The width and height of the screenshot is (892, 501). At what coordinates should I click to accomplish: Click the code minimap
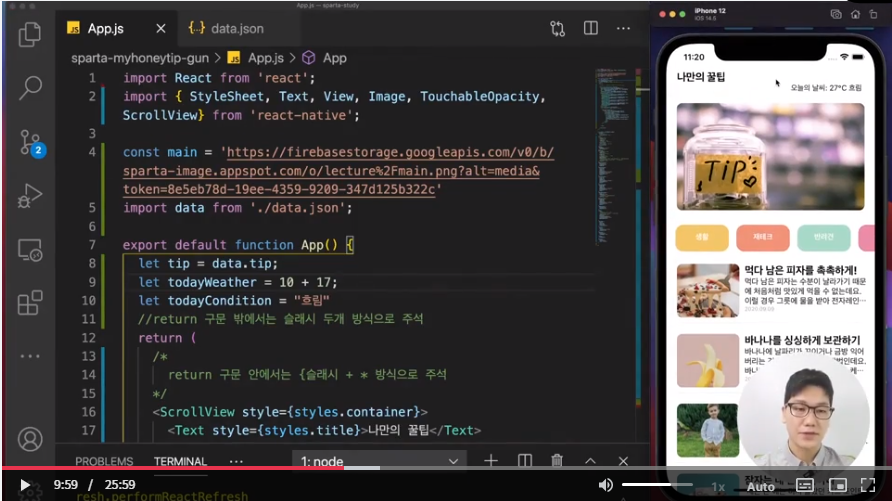pyautogui.click(x=610, y=156)
